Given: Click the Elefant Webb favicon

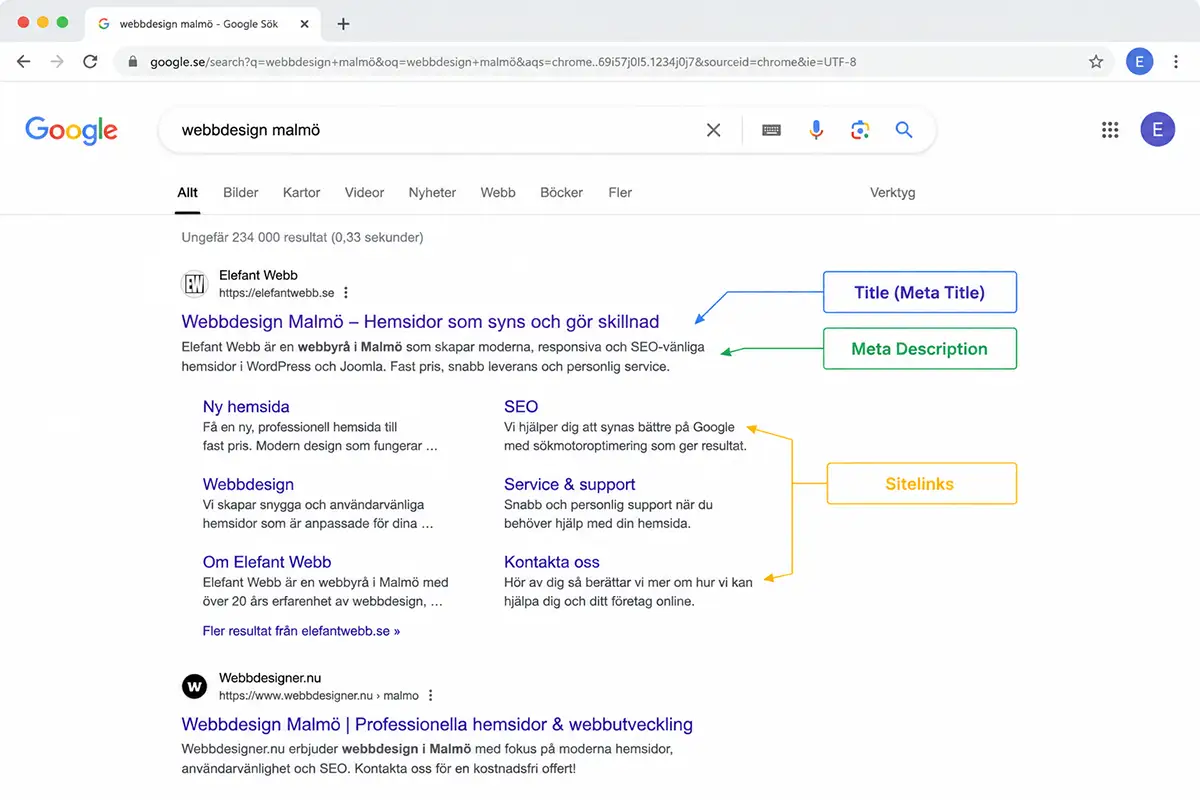Looking at the screenshot, I should tap(195, 284).
